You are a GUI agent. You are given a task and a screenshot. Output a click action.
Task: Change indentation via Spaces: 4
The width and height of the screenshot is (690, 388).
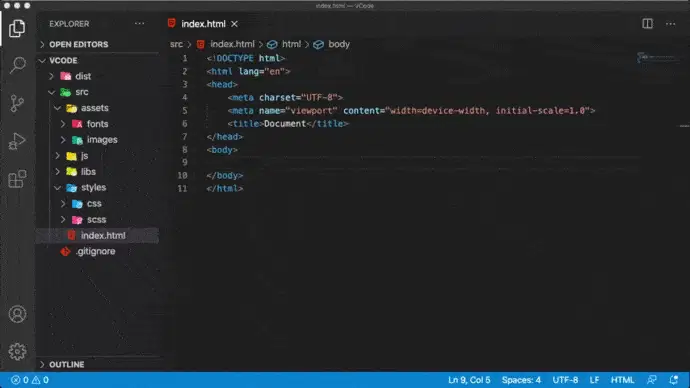pyautogui.click(x=521, y=380)
